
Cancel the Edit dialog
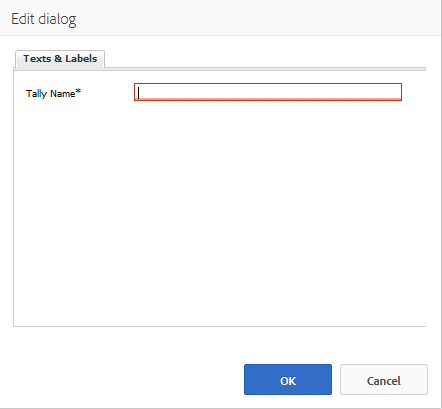(384, 379)
